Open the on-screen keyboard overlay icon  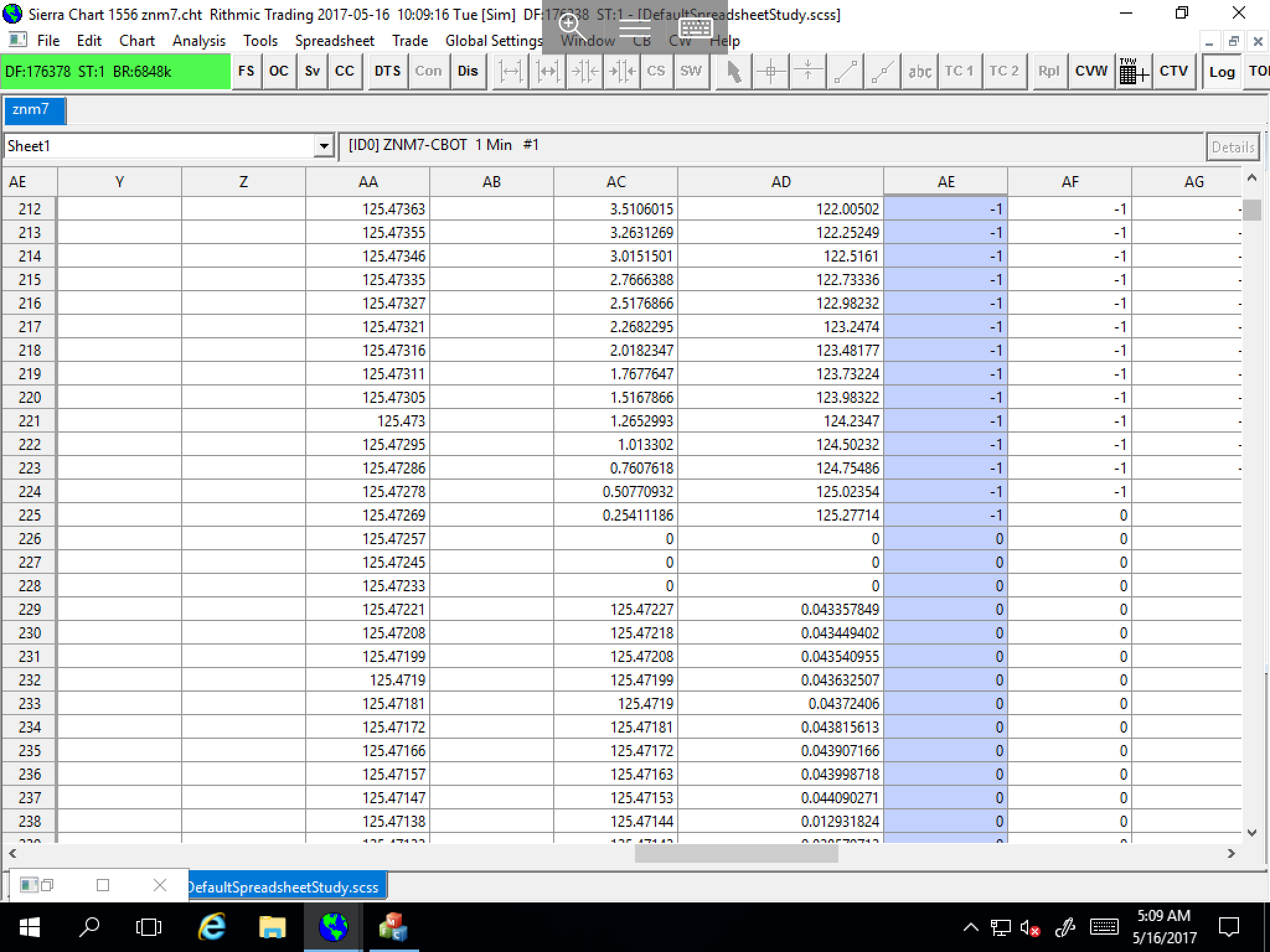point(696,27)
